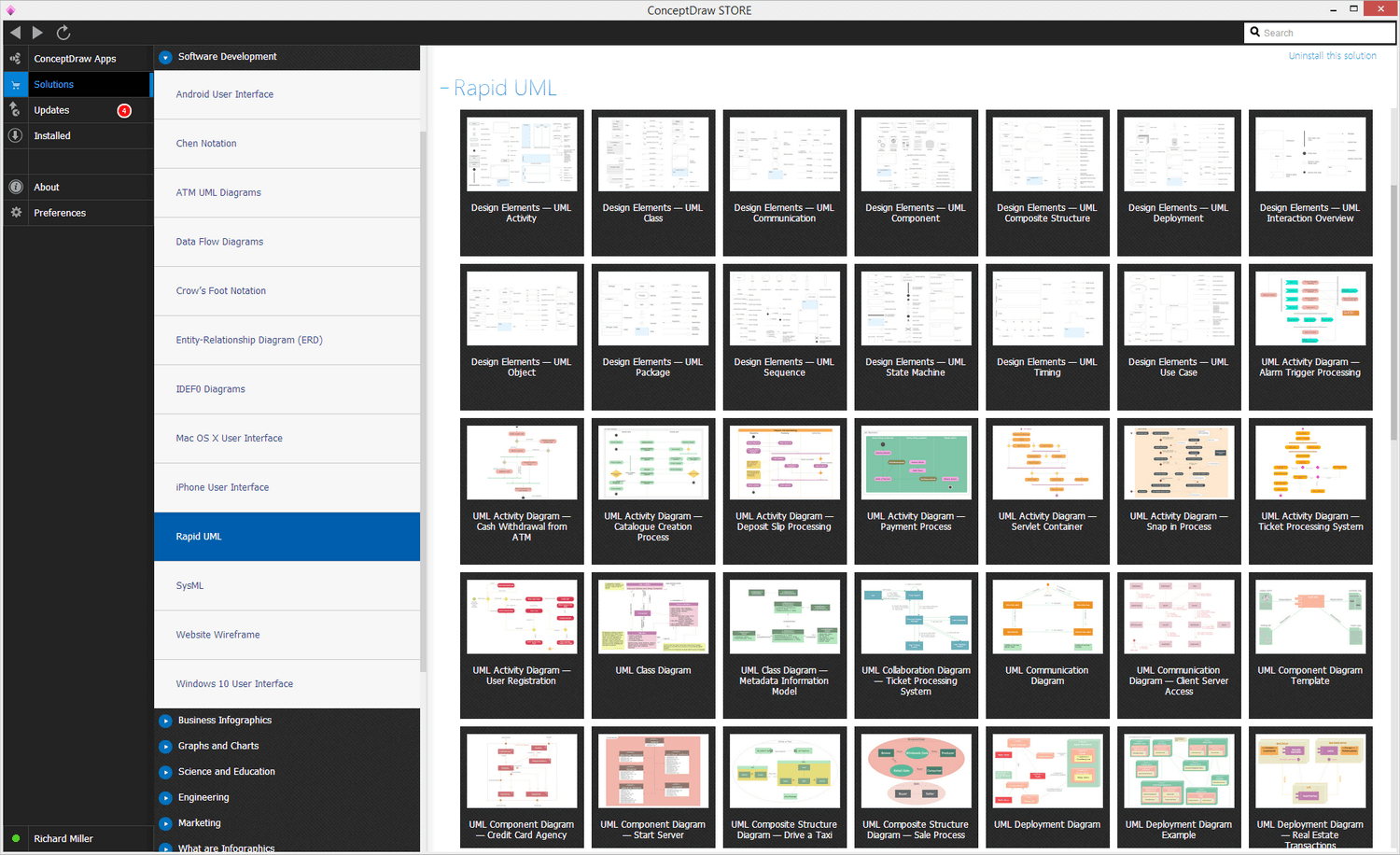Open Preferences from the sidebar
The width and height of the screenshot is (1400, 855).
pos(60,213)
